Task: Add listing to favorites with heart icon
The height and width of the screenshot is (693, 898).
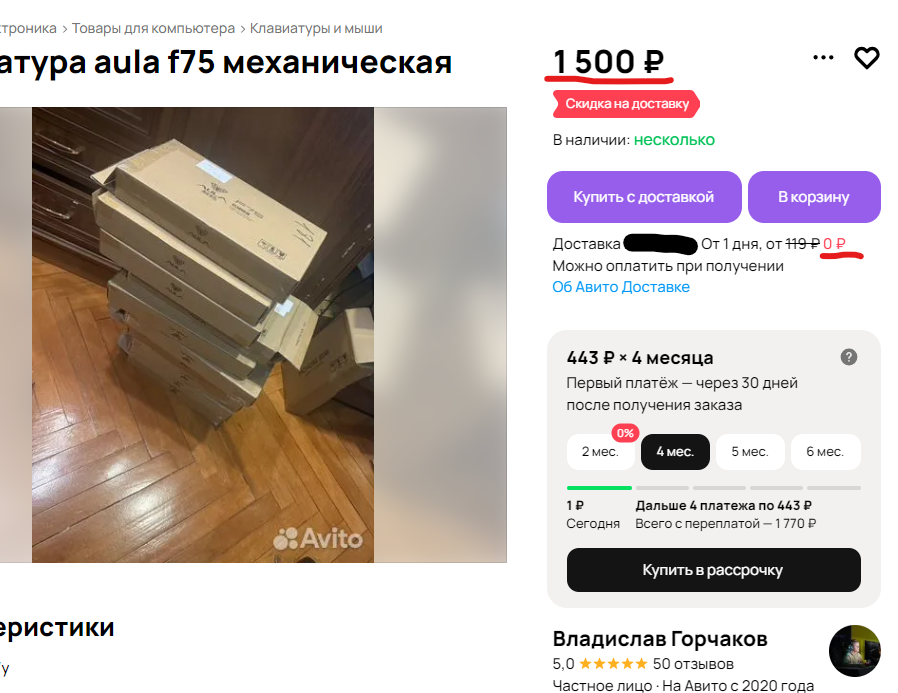Action: click(x=867, y=58)
